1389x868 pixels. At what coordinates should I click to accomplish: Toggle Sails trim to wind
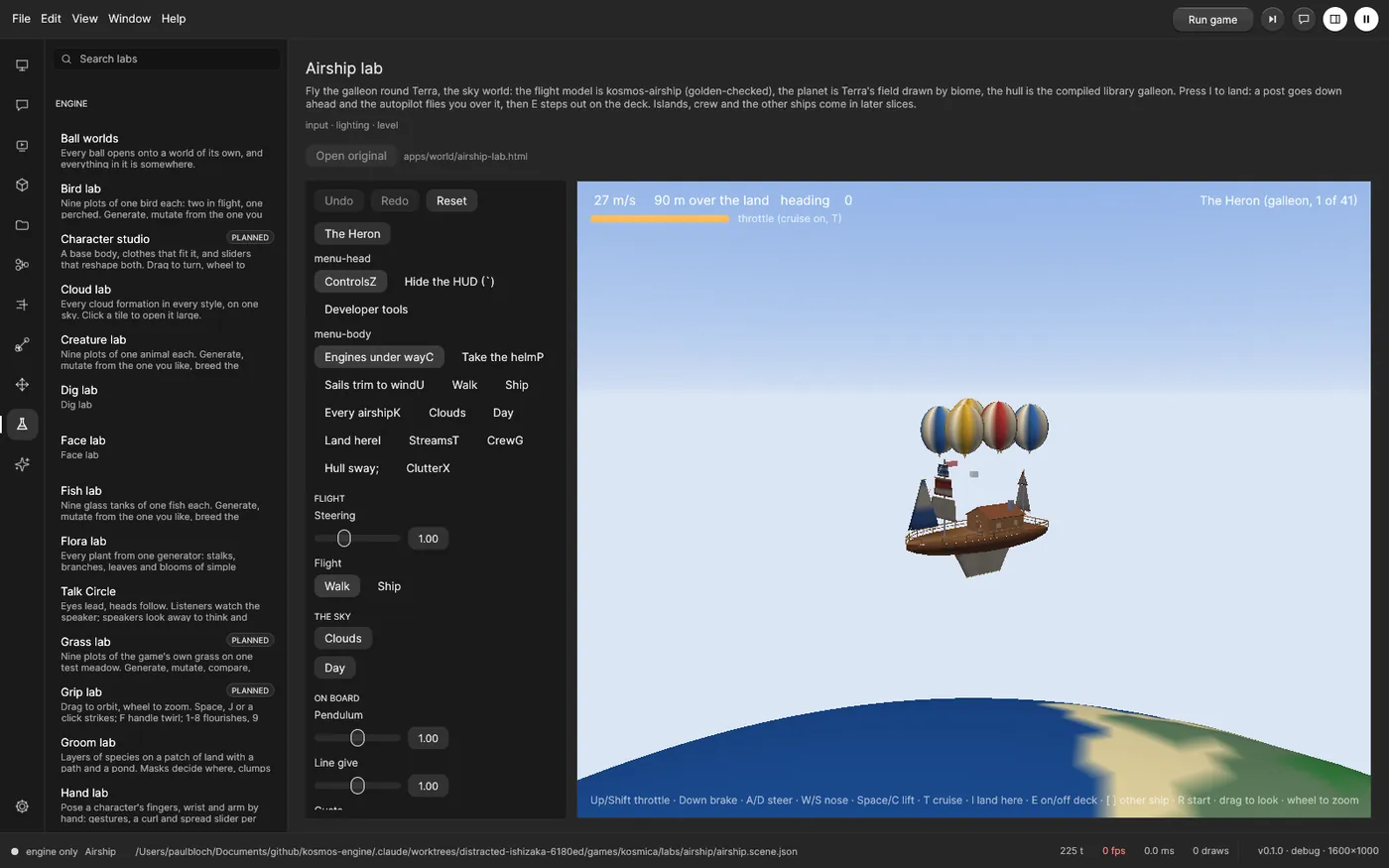point(374,385)
